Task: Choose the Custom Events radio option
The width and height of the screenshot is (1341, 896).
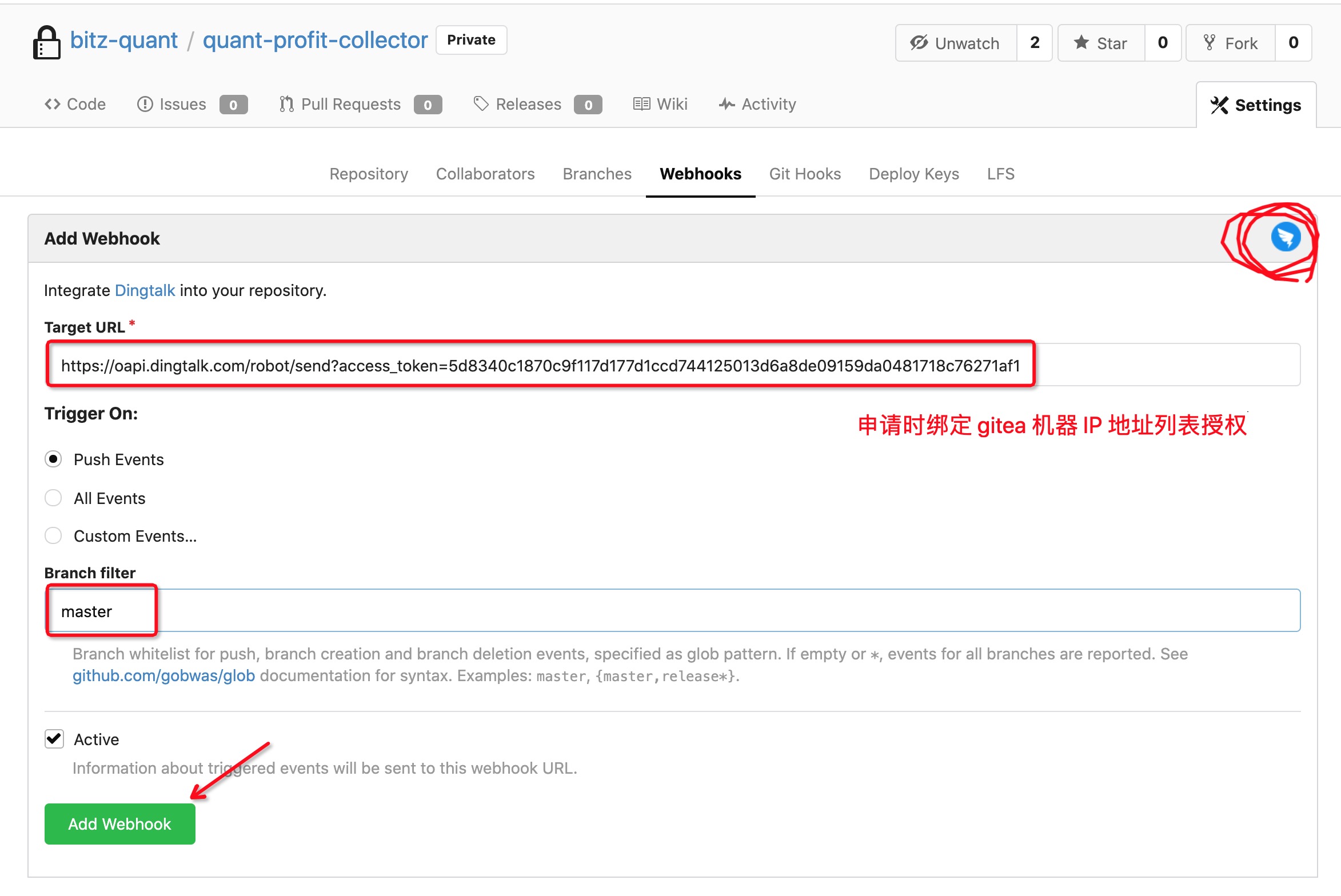Action: (53, 536)
